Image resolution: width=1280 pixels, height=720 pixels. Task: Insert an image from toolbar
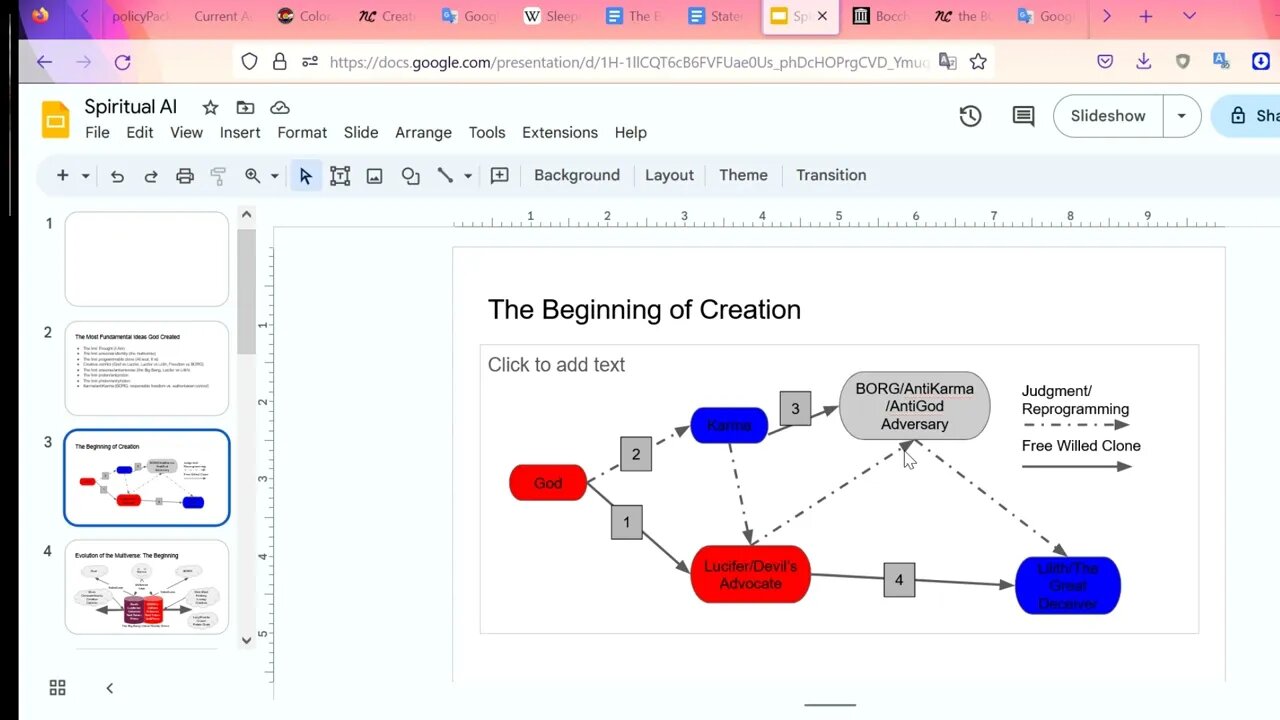click(375, 176)
